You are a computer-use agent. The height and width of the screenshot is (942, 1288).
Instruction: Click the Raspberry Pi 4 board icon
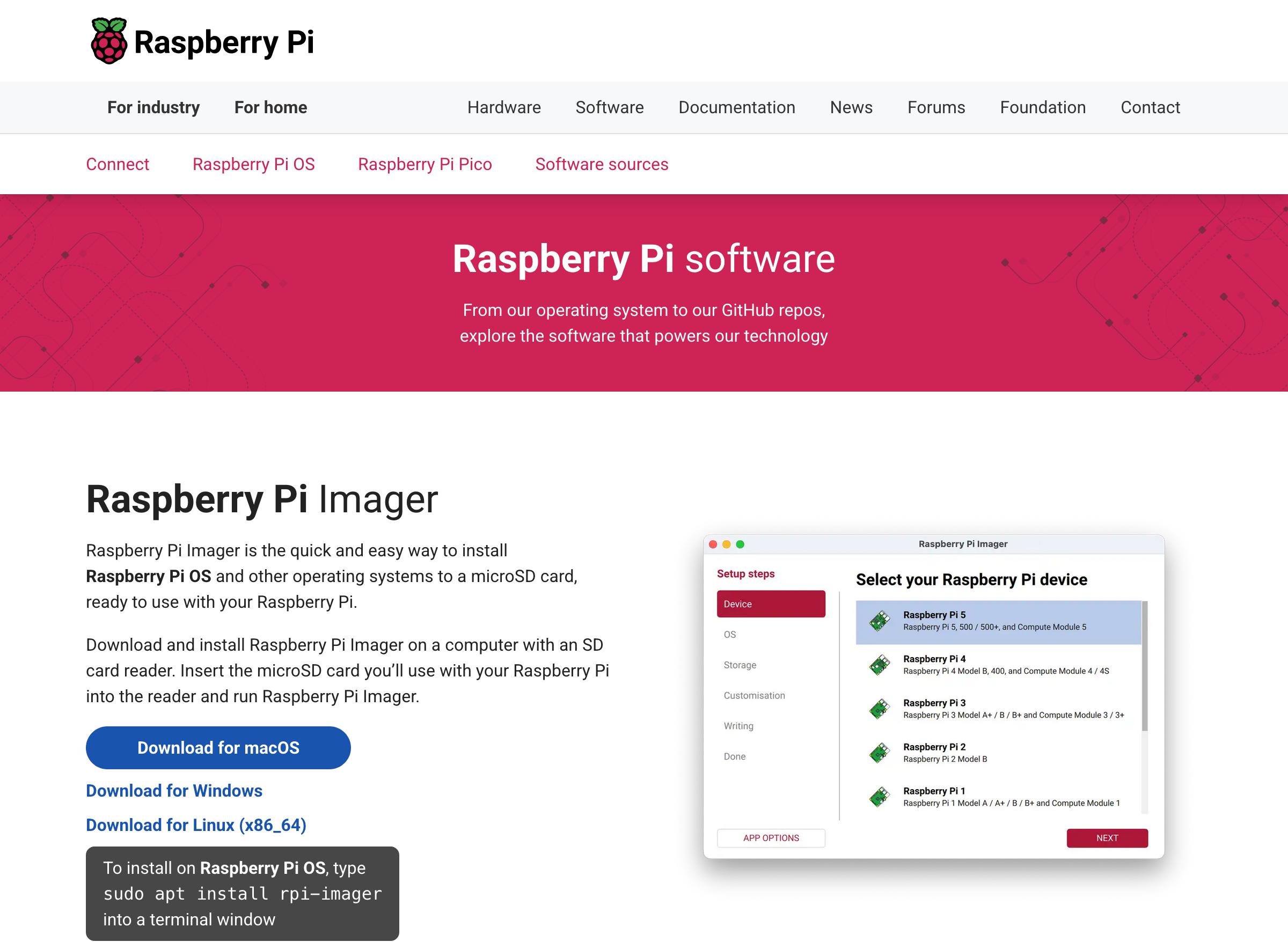(880, 665)
